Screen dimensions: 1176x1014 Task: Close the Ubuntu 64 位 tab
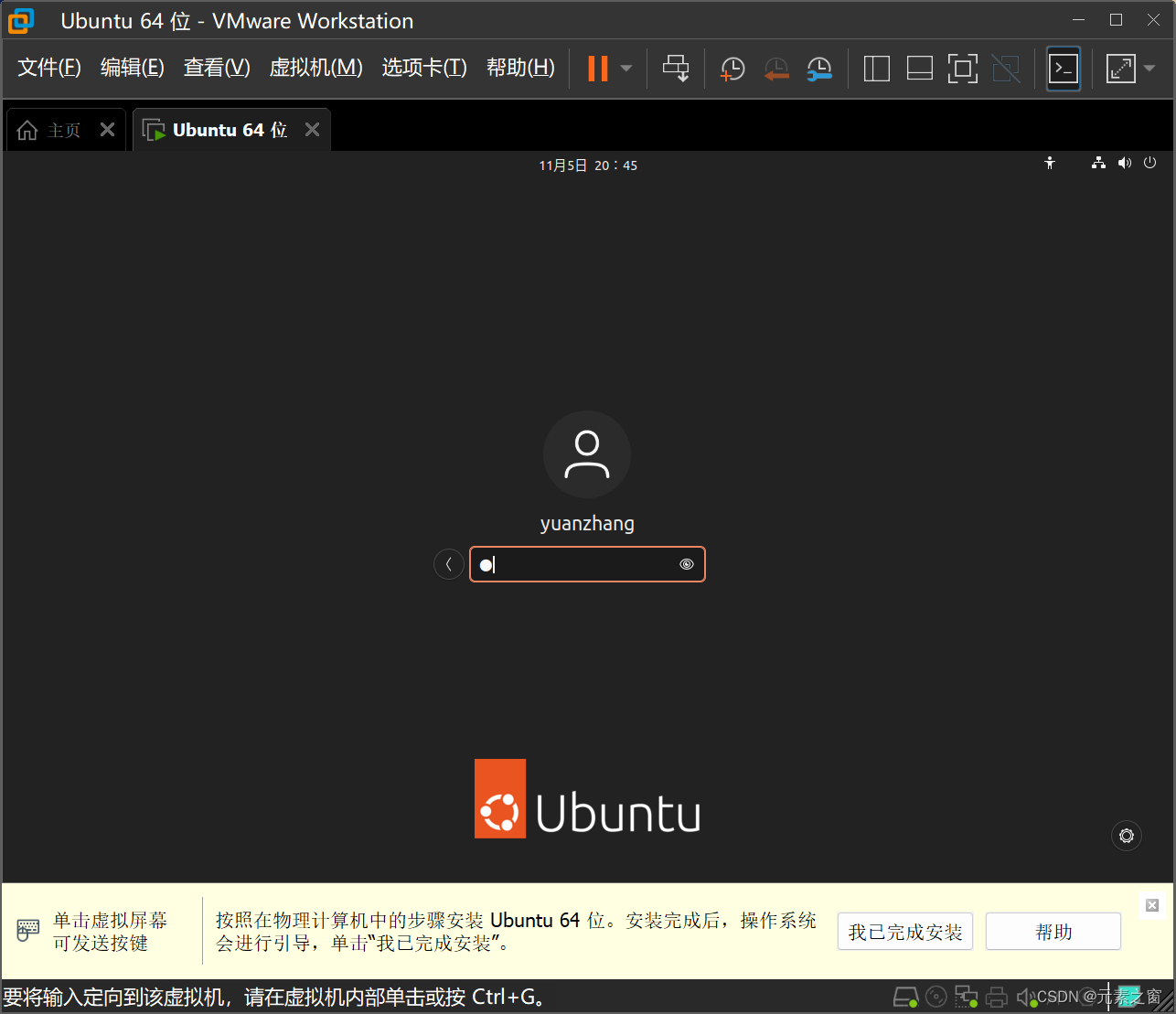(312, 130)
